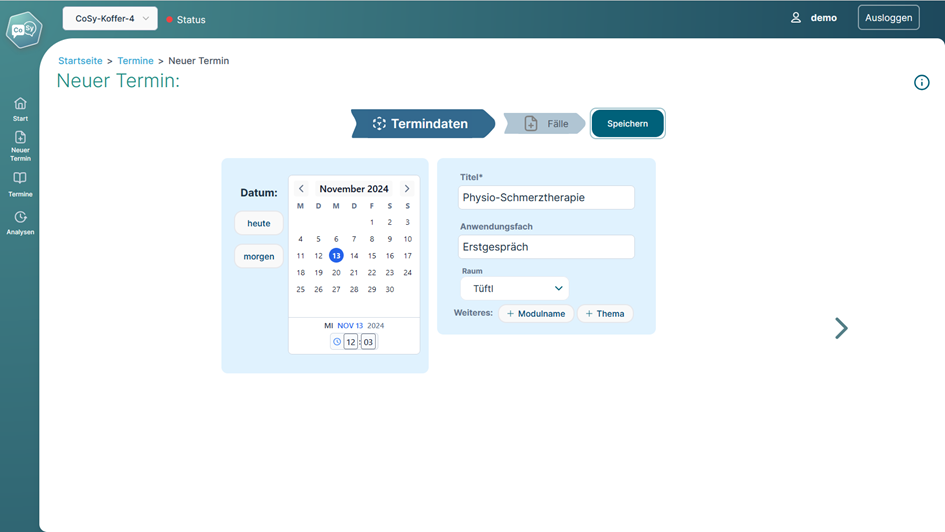The width and height of the screenshot is (945, 532).
Task: Click into the Titel input field
Action: [x=546, y=198]
